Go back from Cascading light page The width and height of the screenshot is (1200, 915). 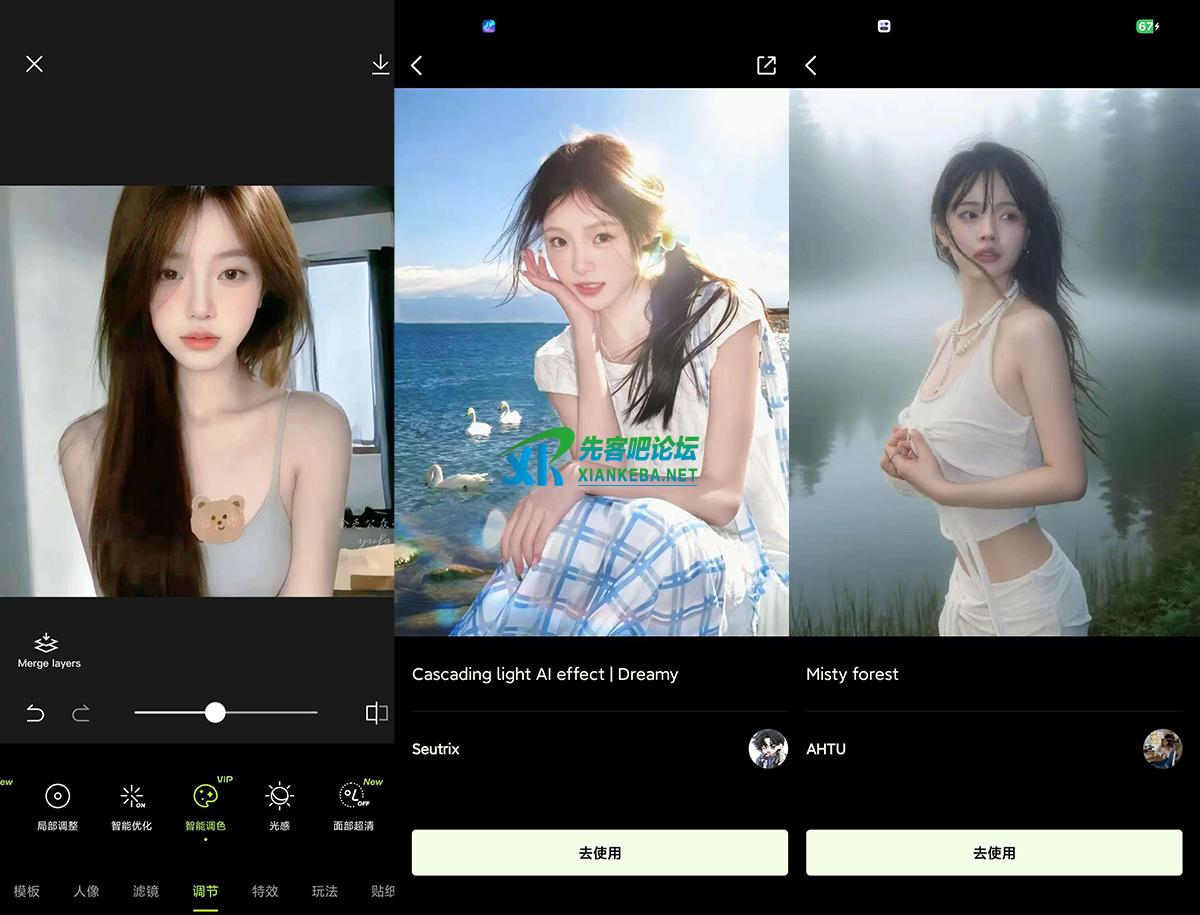click(417, 65)
